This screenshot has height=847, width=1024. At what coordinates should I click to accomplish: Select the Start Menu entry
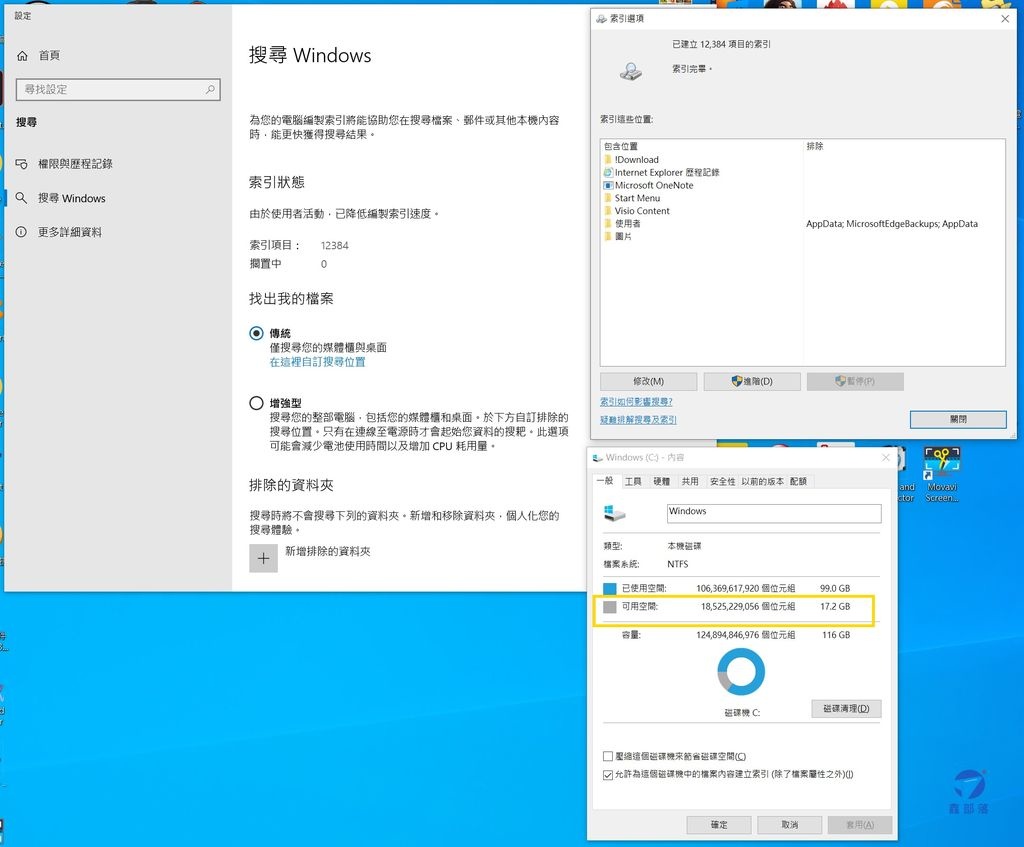(637, 198)
